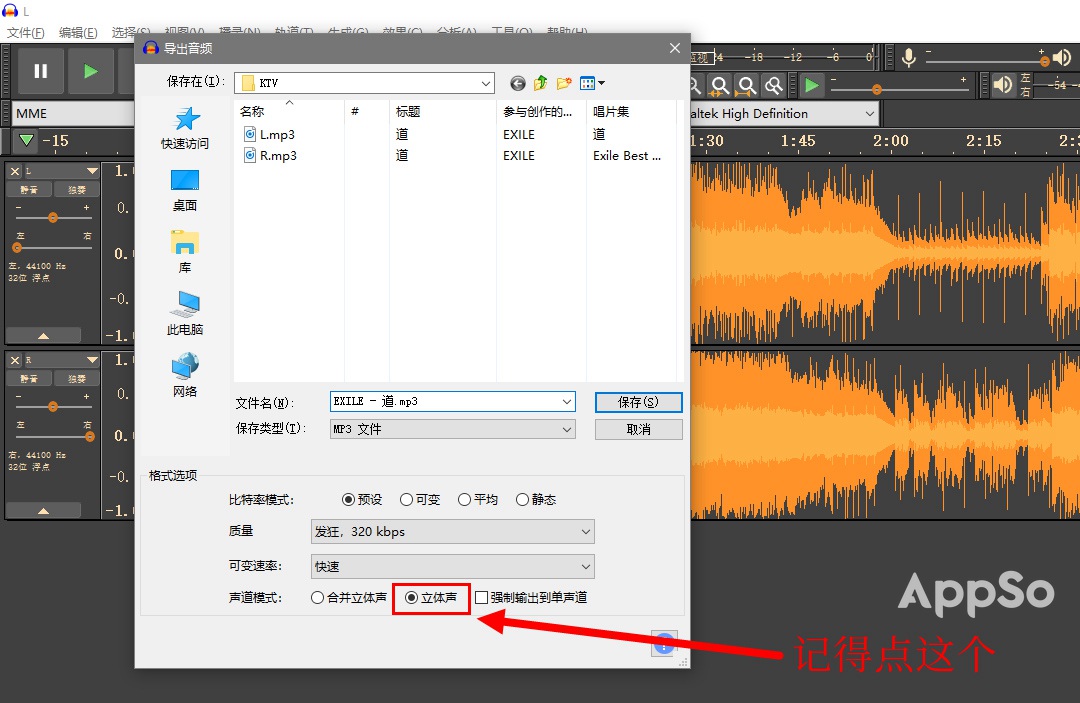This screenshot has height=703, width=1080.
Task: Click the 保存(S) button
Action: 638,402
